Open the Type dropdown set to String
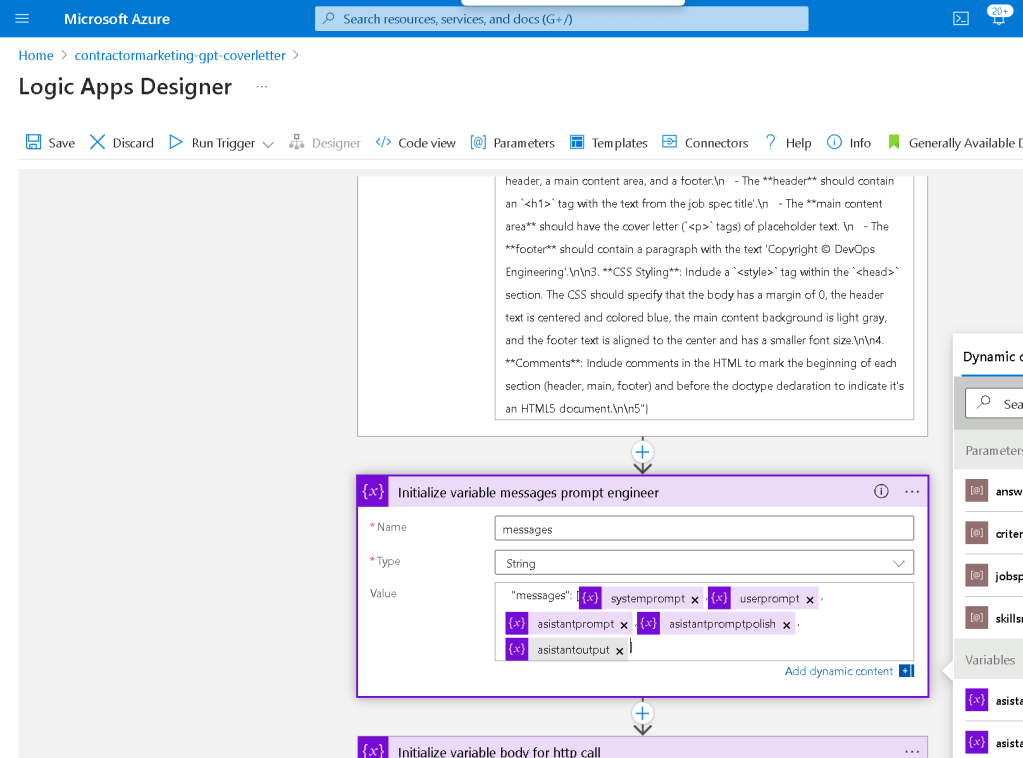Image resolution: width=1023 pixels, height=758 pixels. [704, 563]
